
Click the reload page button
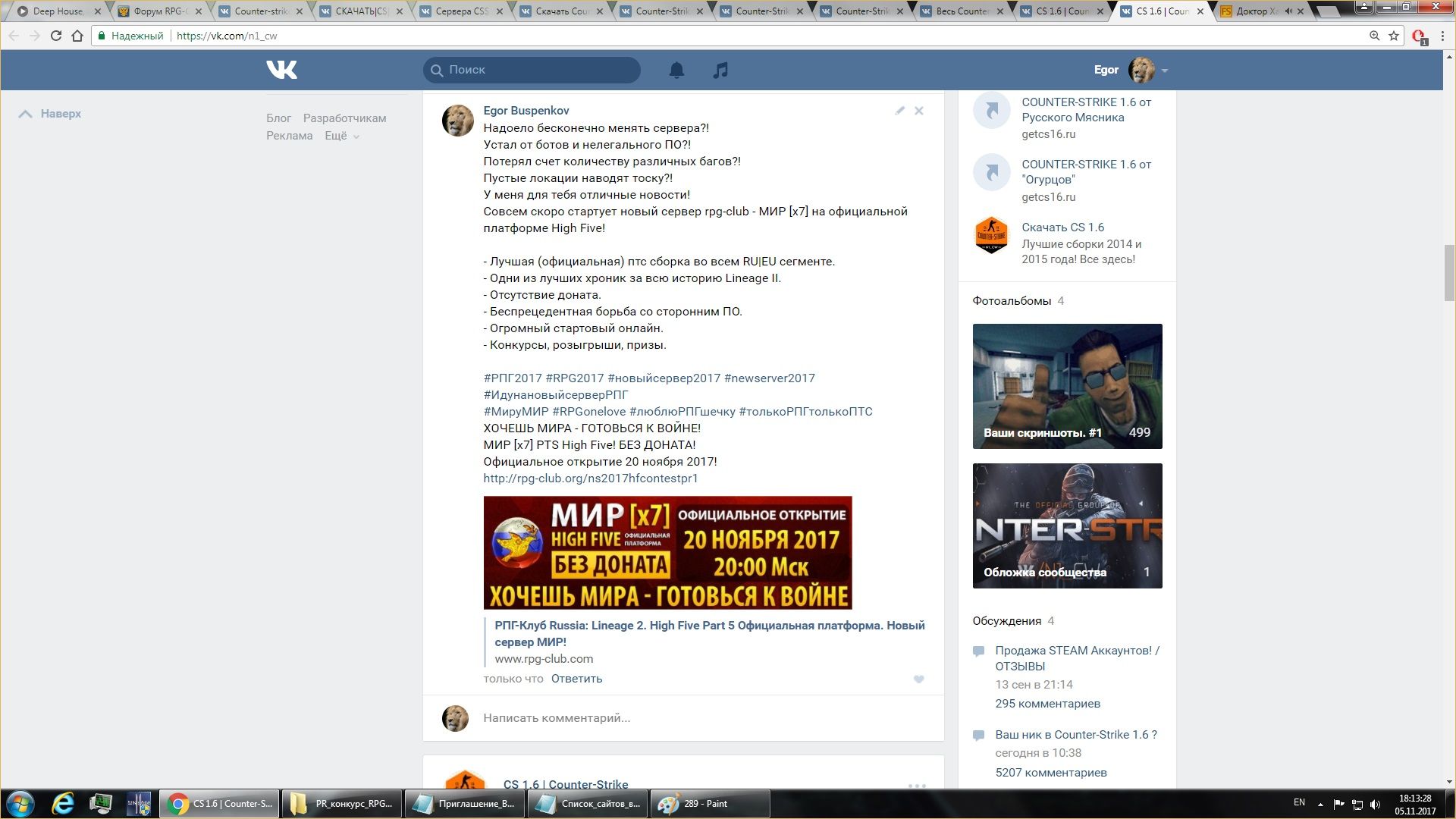tap(55, 36)
